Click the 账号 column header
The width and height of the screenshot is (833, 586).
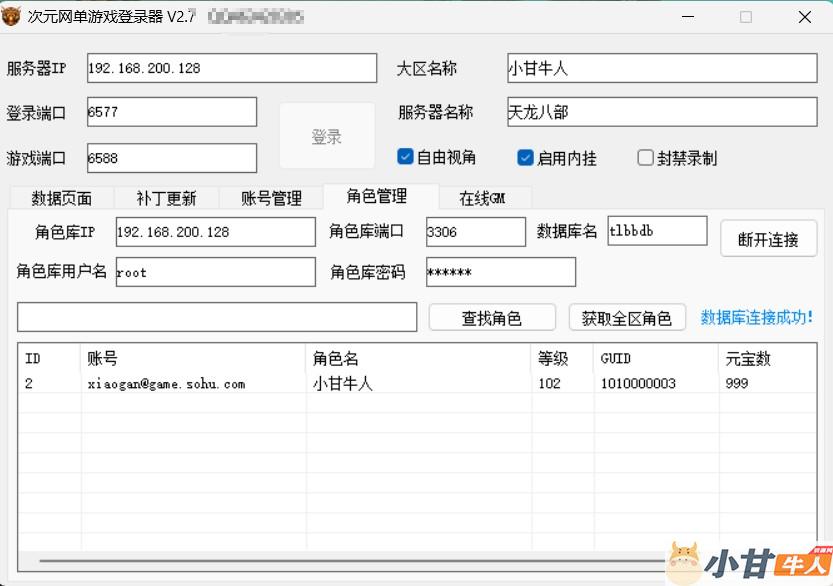pos(193,359)
